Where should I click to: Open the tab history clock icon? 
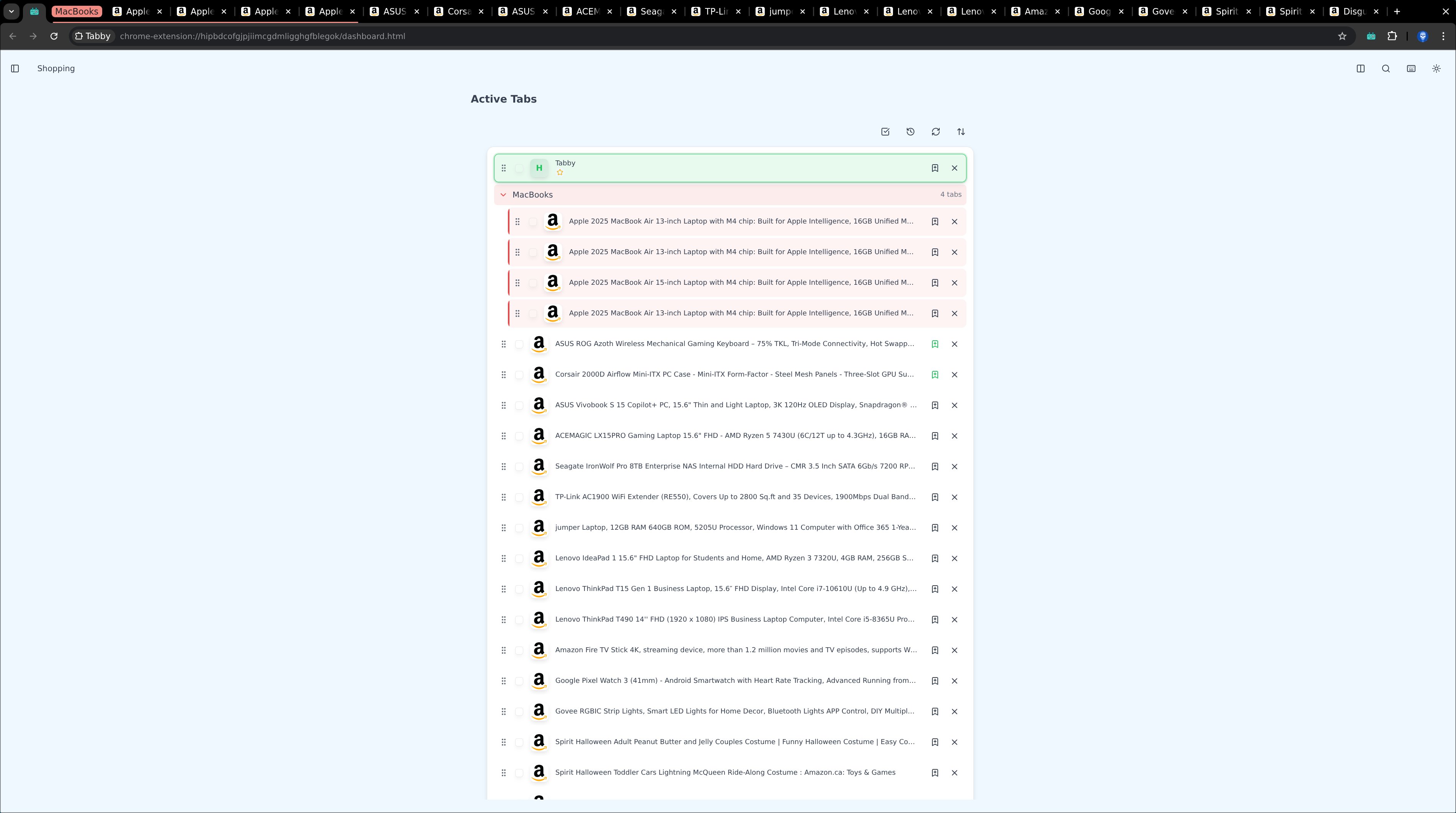[911, 132]
